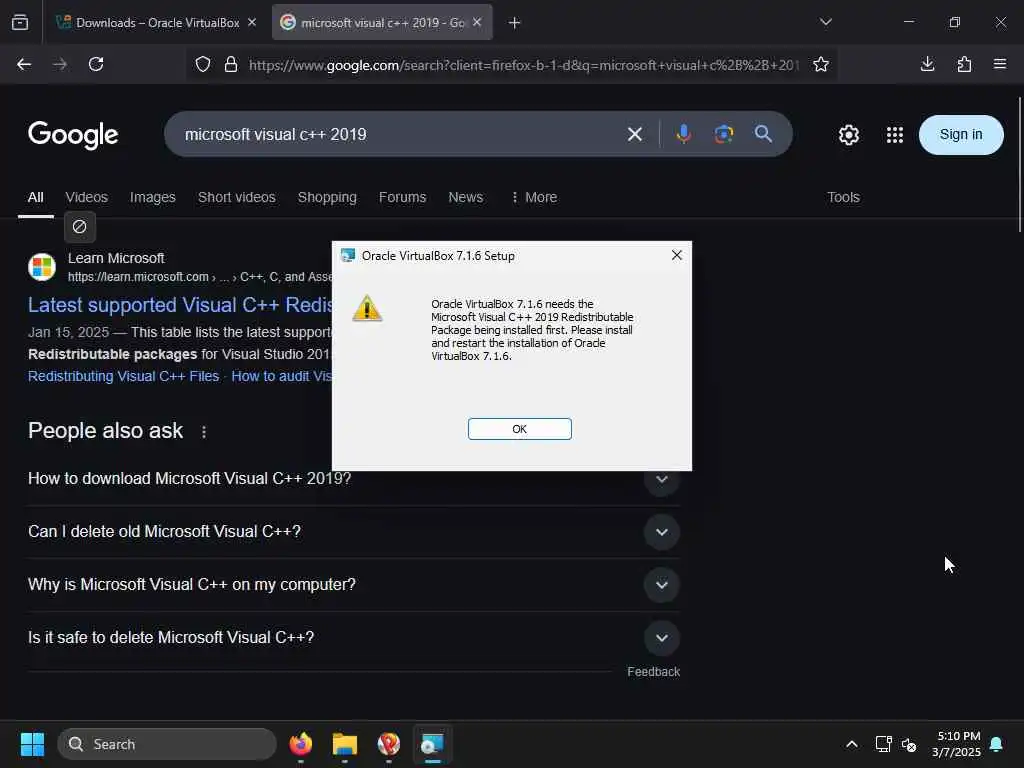Click the muted volume tray icon
Viewport: 1024px width, 768px height.
click(x=909, y=744)
